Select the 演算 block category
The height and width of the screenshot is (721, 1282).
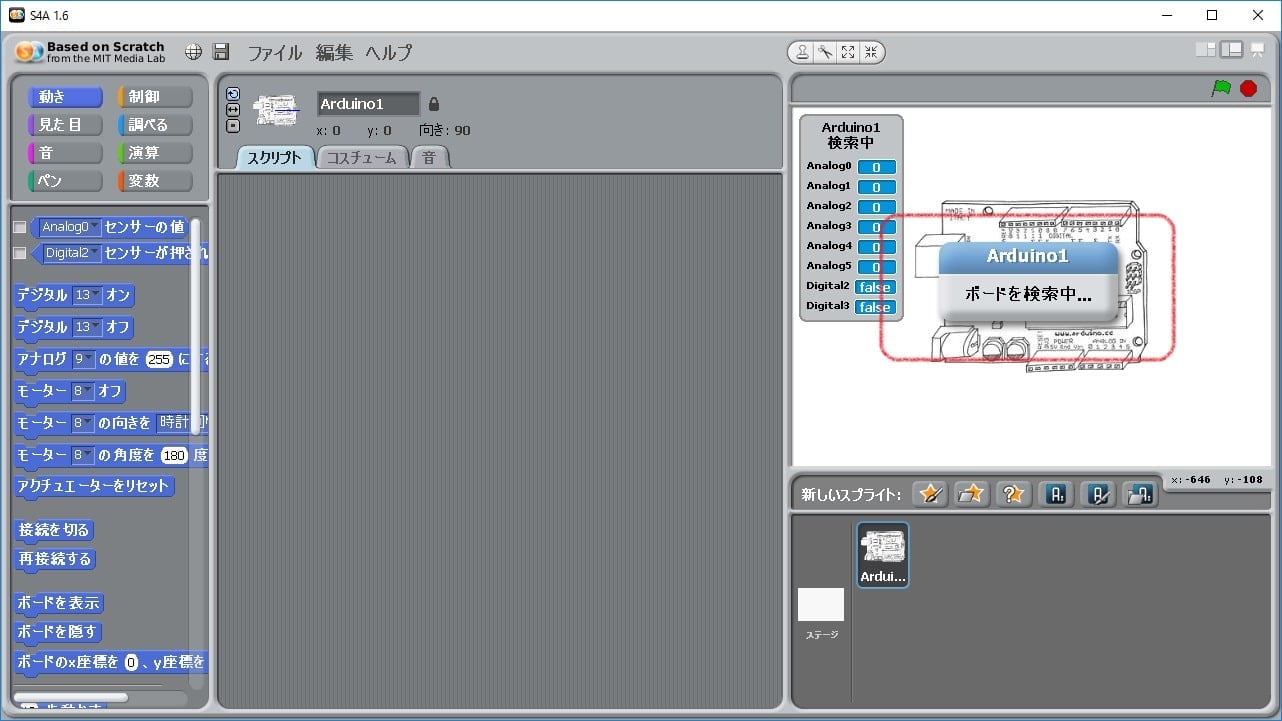[155, 153]
